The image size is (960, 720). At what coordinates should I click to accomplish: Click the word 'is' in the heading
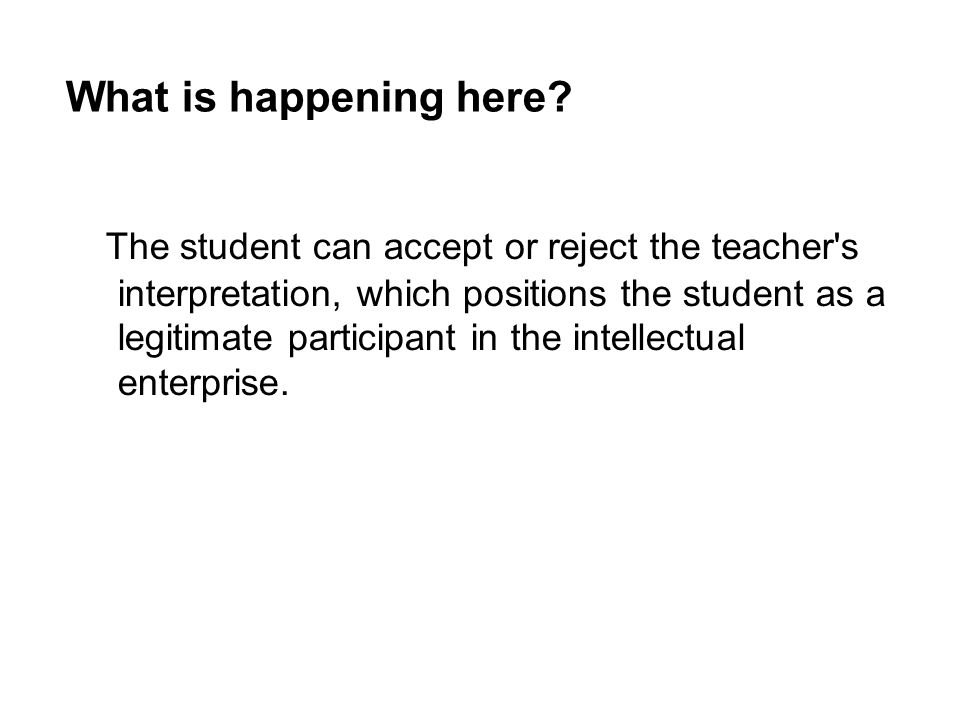coord(199,97)
